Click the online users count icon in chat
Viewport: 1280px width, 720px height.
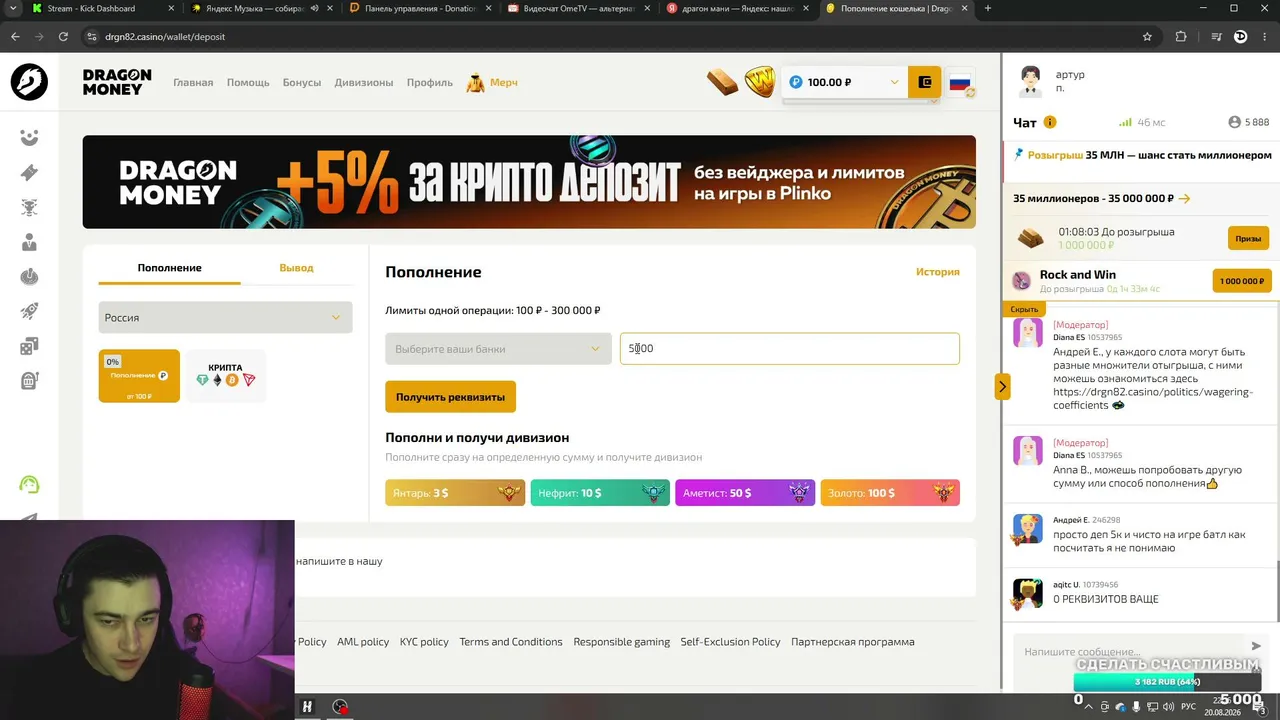tap(1234, 122)
